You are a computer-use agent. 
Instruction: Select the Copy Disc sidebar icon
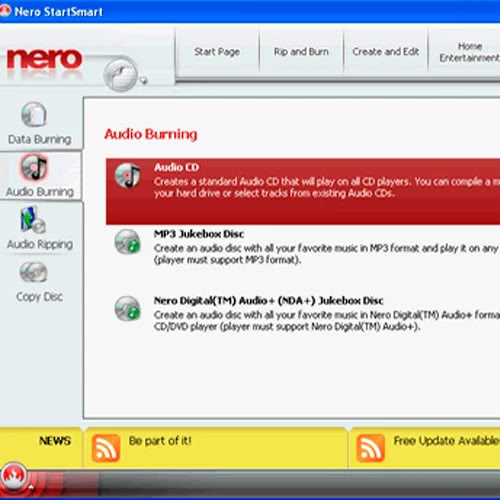tap(33, 272)
